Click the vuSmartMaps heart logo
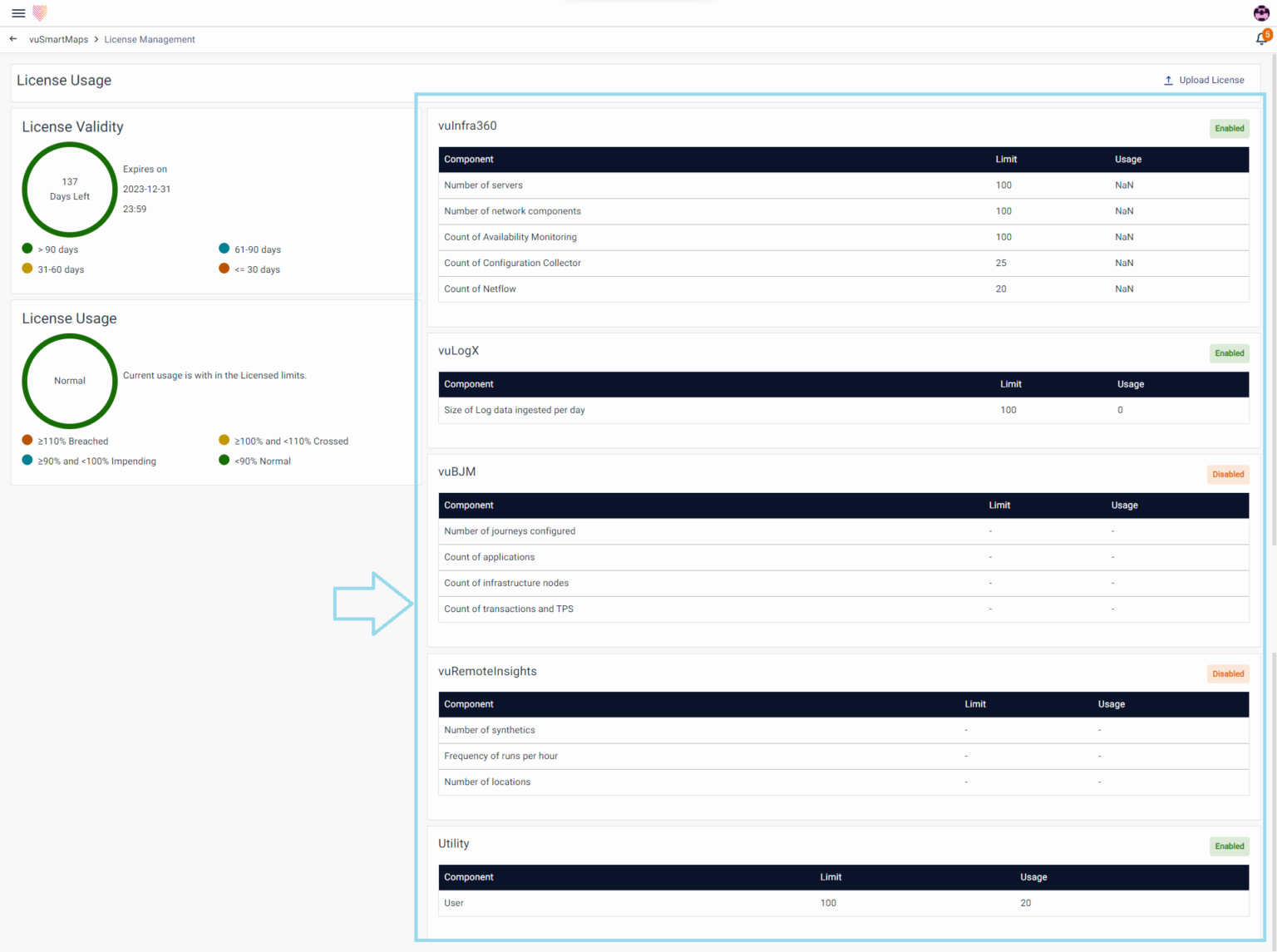 point(39,13)
